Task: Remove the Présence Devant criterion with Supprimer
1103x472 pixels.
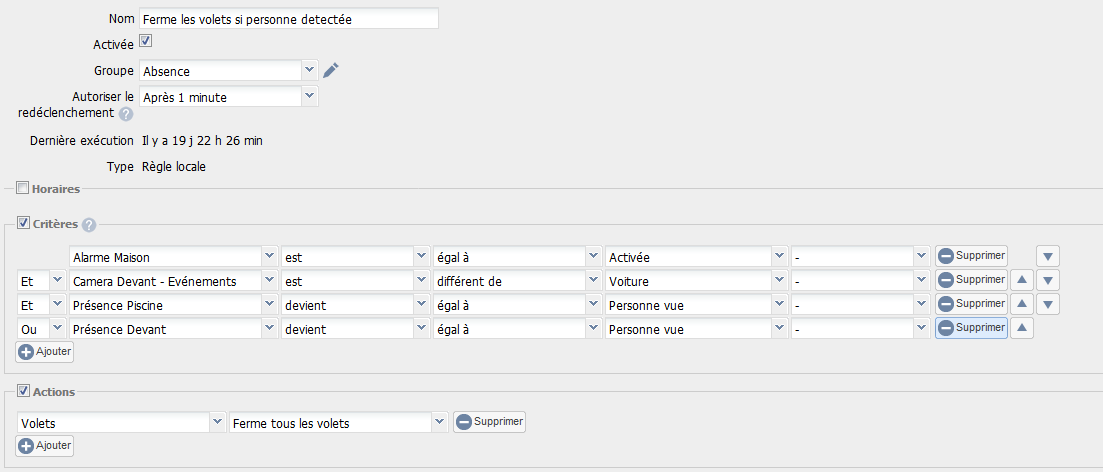Action: pos(971,328)
